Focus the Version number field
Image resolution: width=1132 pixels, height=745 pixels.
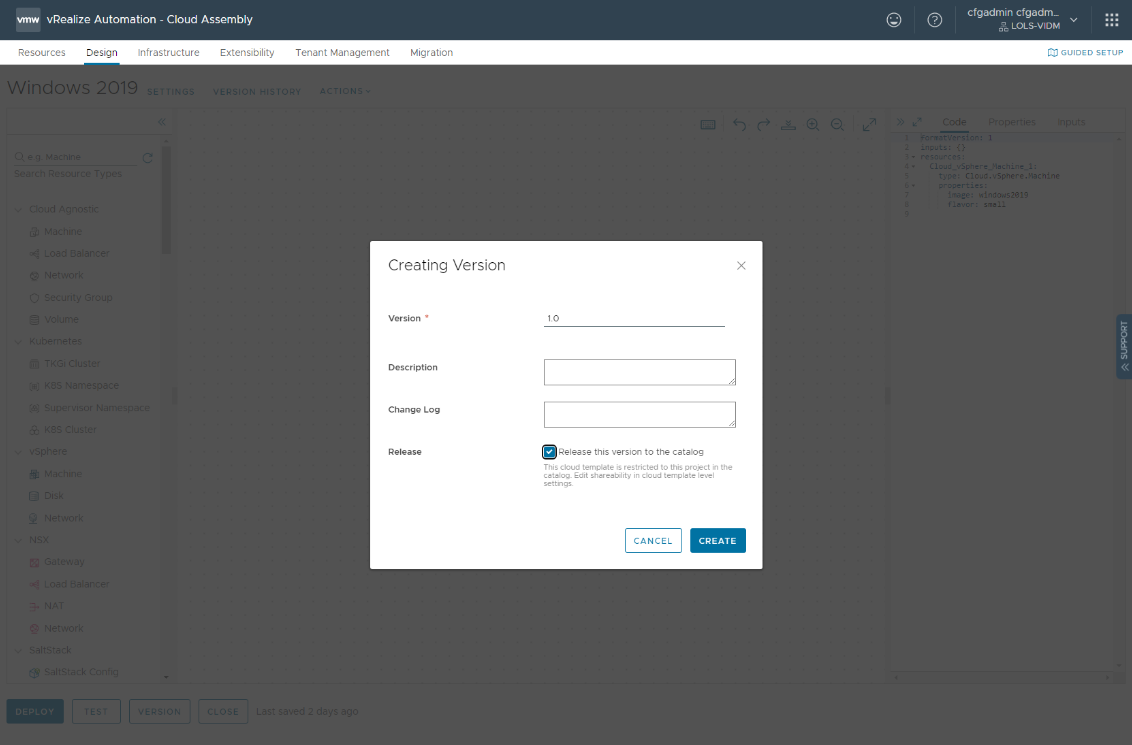coord(634,318)
